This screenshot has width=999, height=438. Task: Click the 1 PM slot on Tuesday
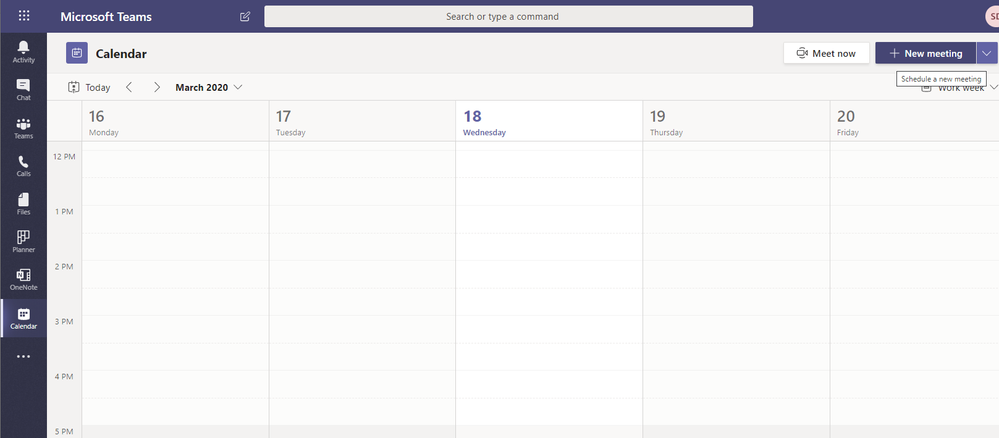pos(362,219)
